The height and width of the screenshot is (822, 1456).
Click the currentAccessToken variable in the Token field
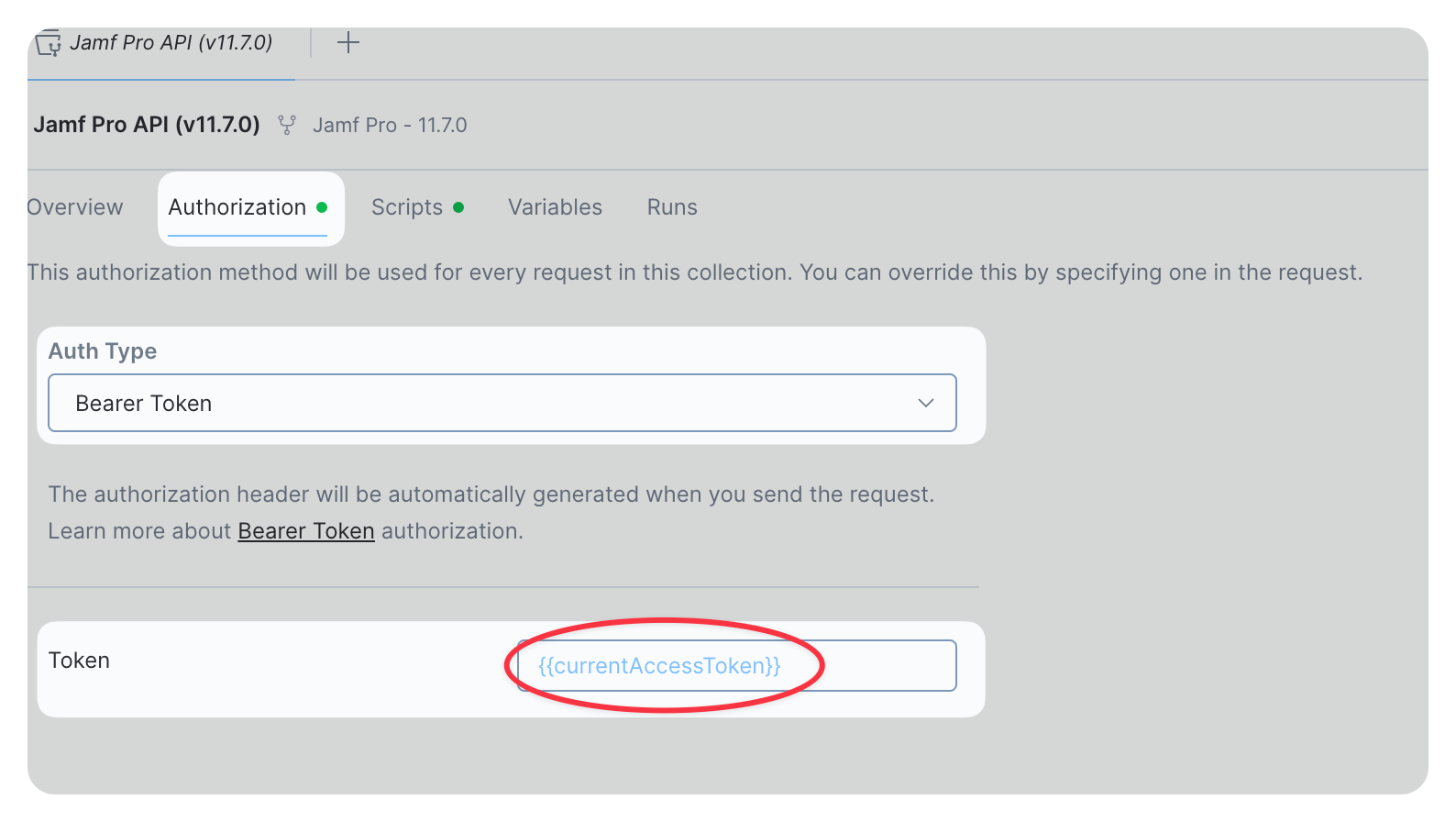[659, 665]
